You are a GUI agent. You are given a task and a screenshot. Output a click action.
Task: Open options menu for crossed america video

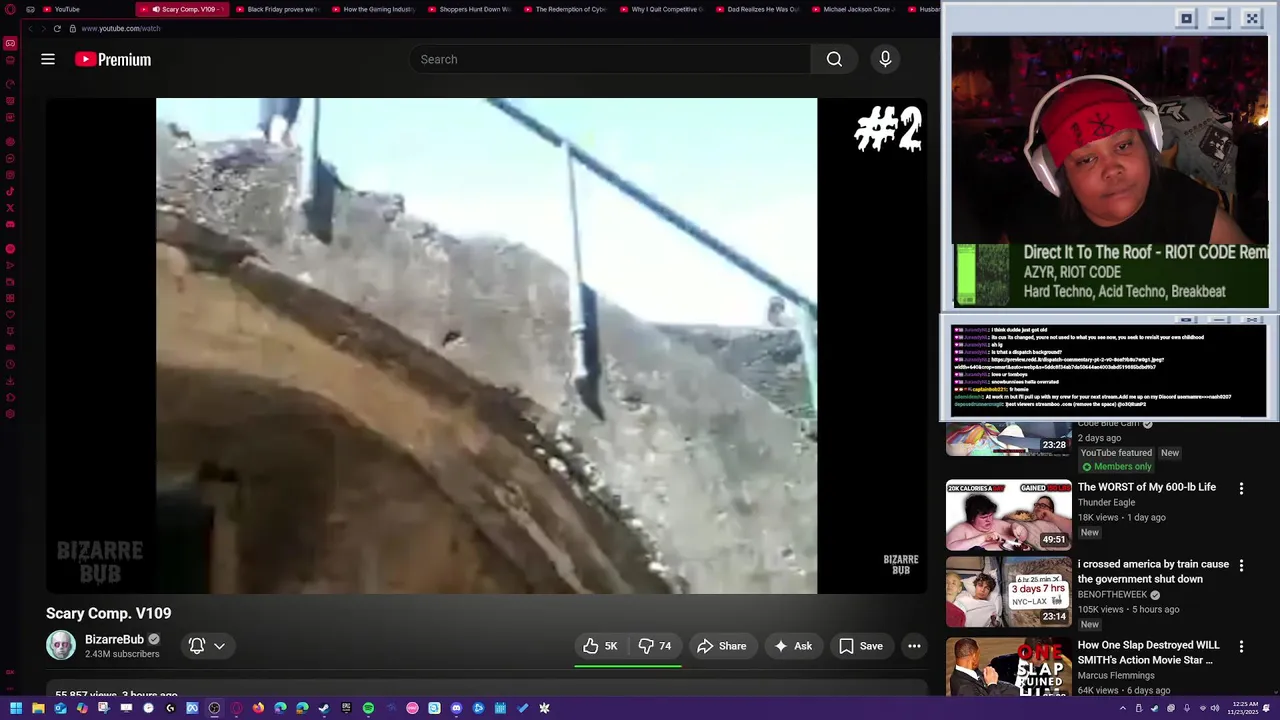[x=1241, y=566]
